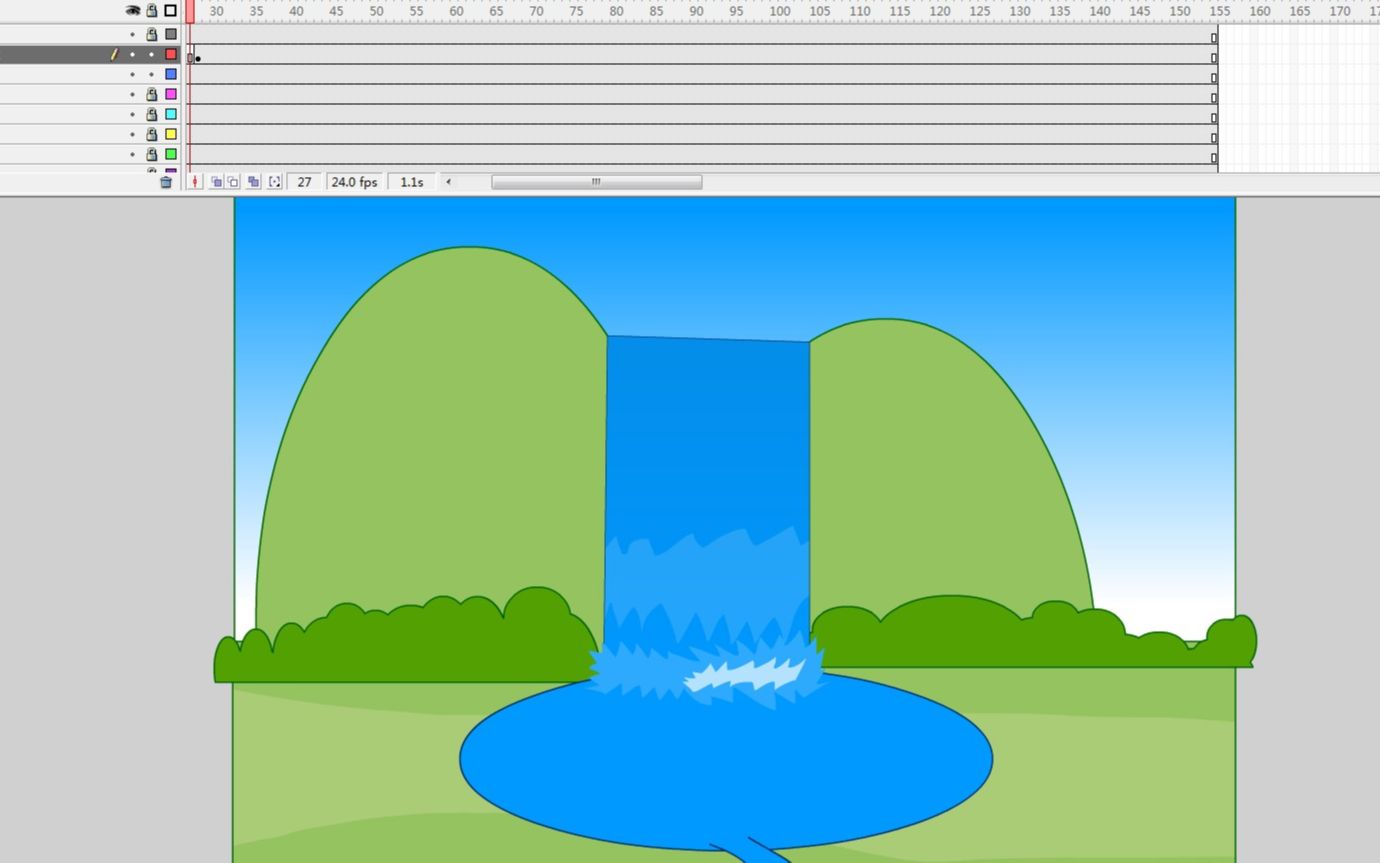Hide the yellow-swatch layer via its visibility dot
1380x863 pixels.
[x=132, y=134]
